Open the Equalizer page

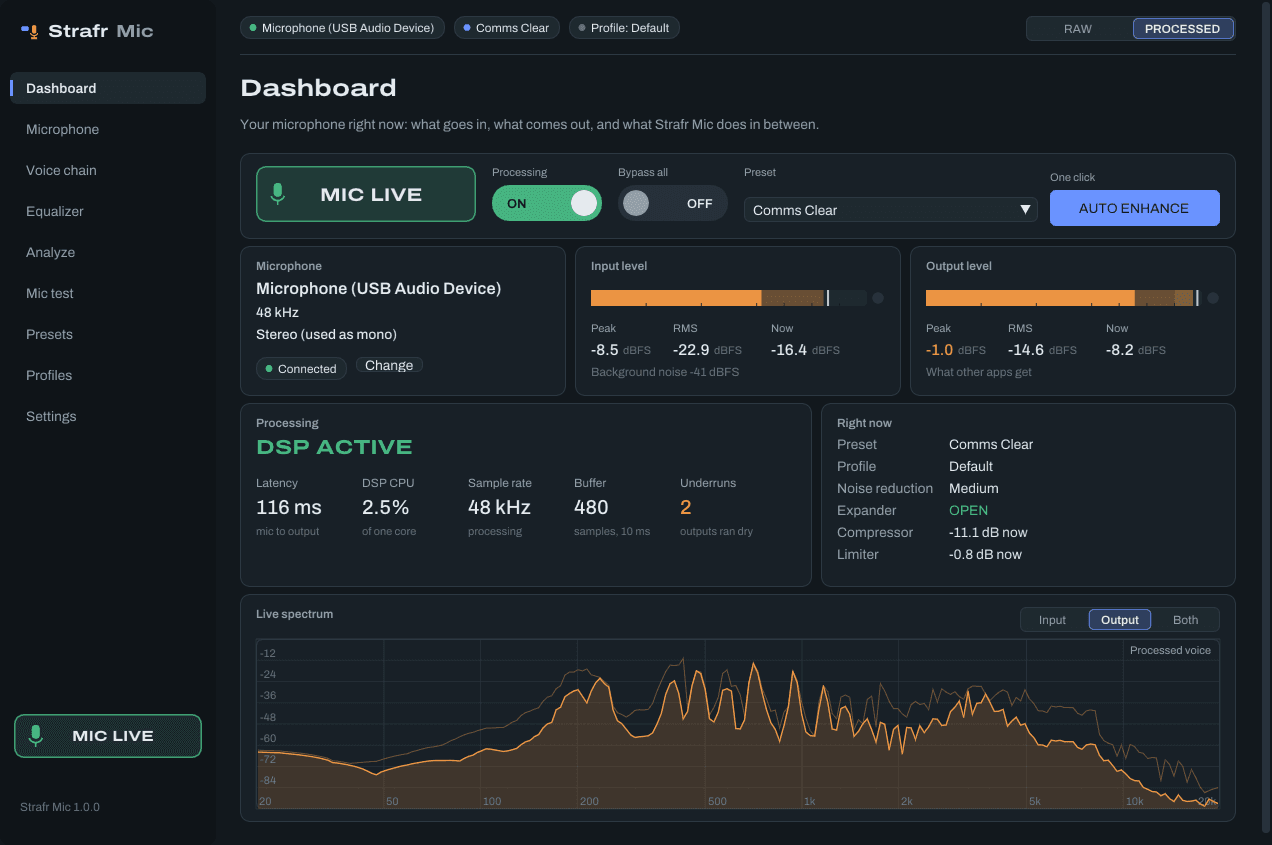[x=108, y=211]
